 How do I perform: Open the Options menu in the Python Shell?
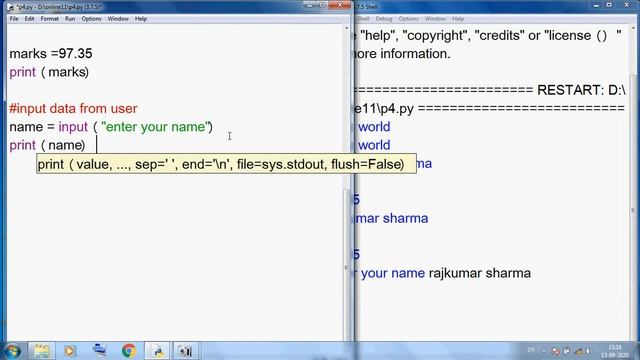click(x=409, y=19)
